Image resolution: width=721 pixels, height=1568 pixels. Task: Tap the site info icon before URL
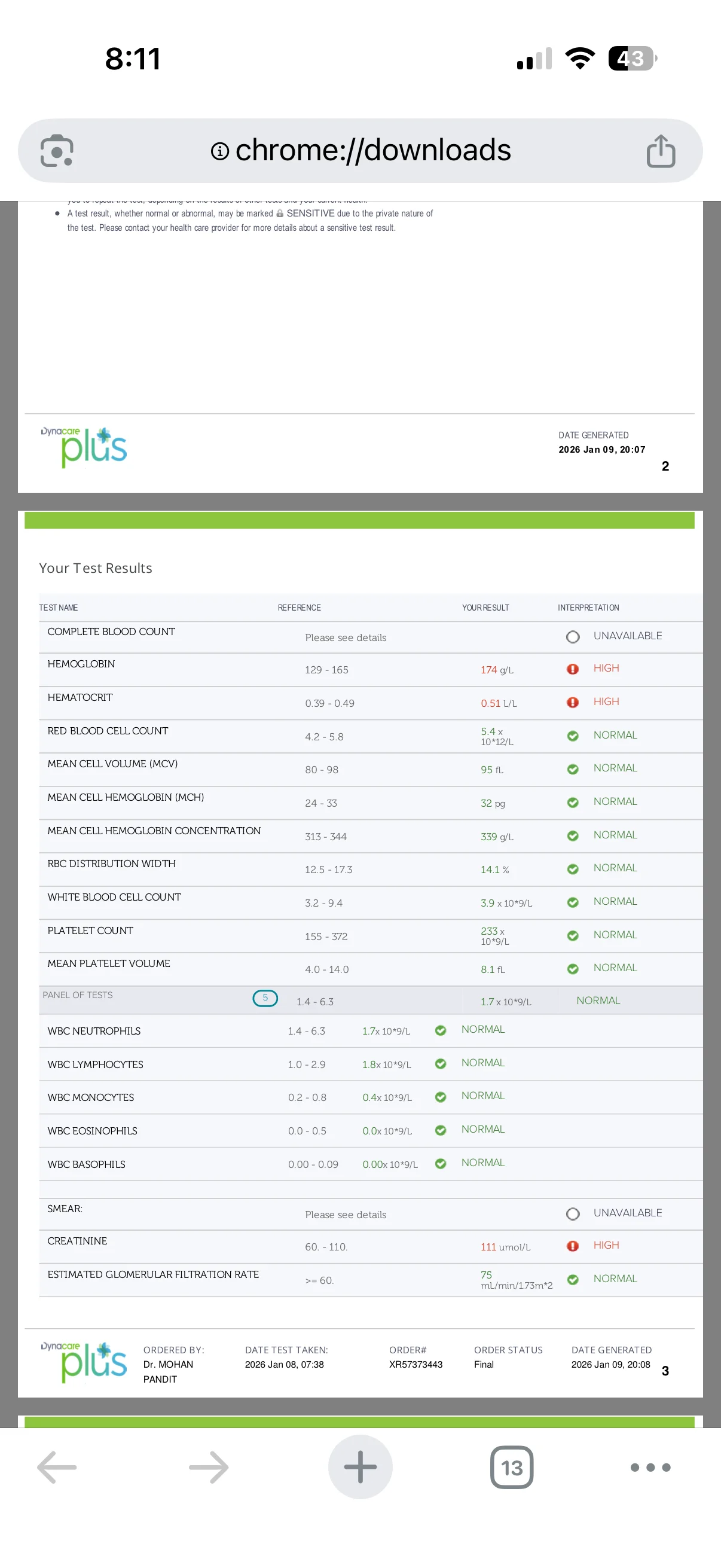pos(219,151)
